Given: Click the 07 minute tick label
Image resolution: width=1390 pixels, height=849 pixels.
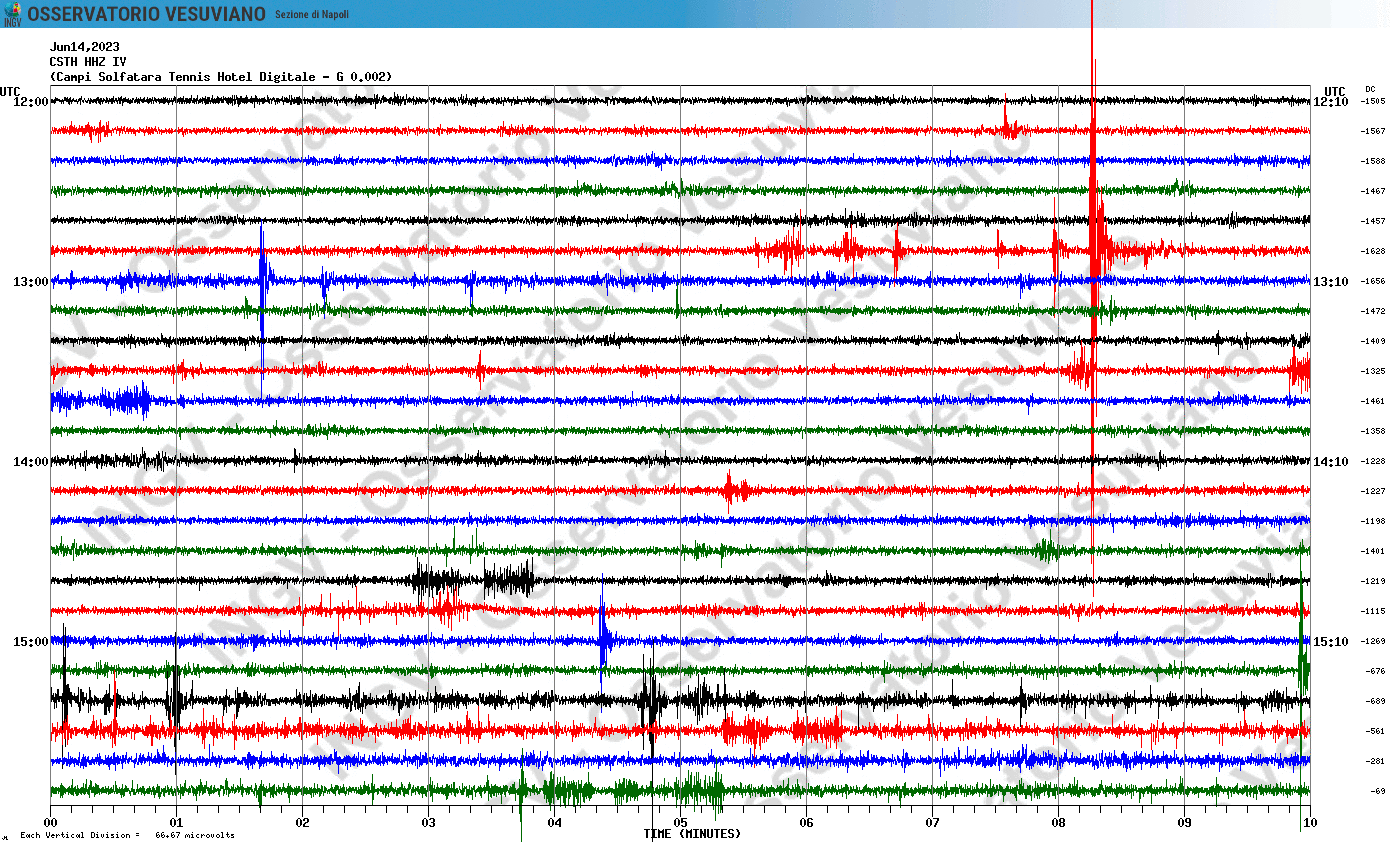Looking at the screenshot, I should coord(932,823).
